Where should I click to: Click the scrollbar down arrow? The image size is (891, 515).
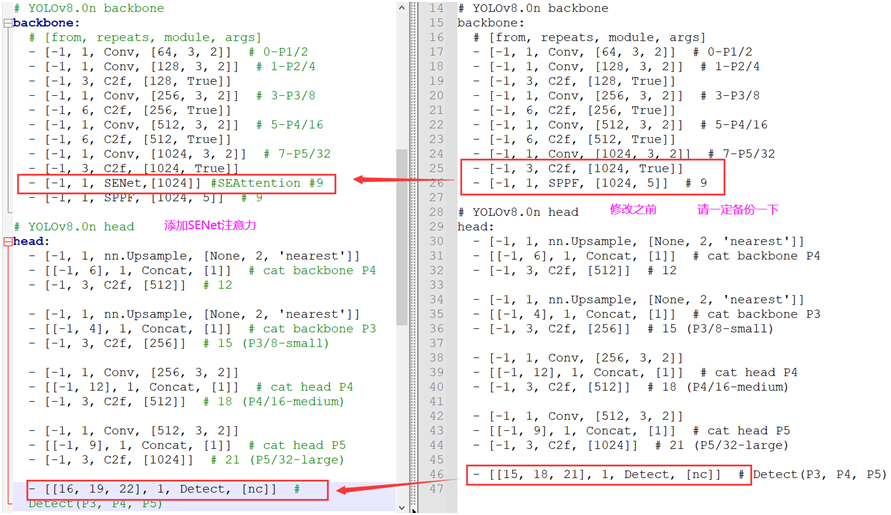[x=402, y=507]
